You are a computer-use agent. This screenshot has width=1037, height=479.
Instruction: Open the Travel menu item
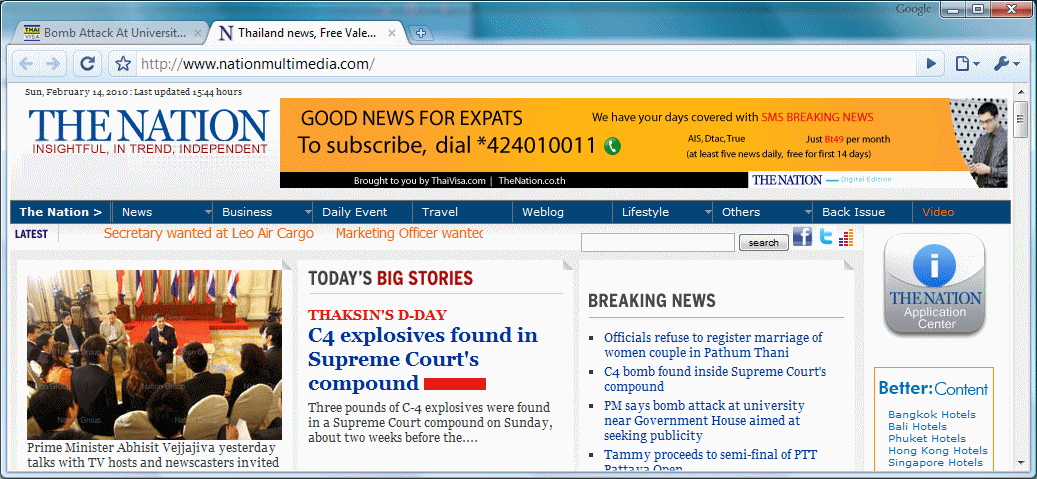pyautogui.click(x=440, y=212)
